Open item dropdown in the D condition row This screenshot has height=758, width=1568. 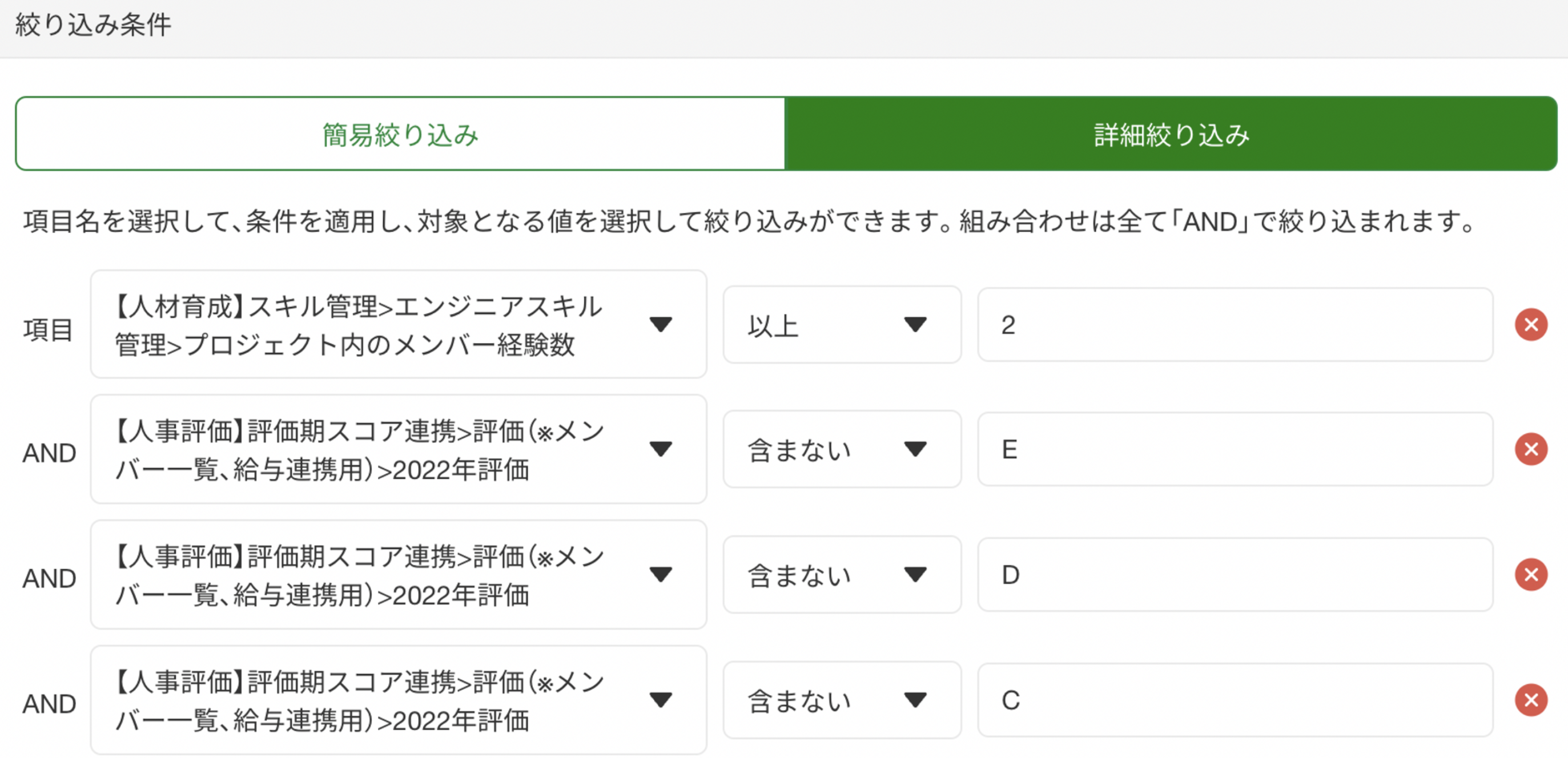(398, 575)
